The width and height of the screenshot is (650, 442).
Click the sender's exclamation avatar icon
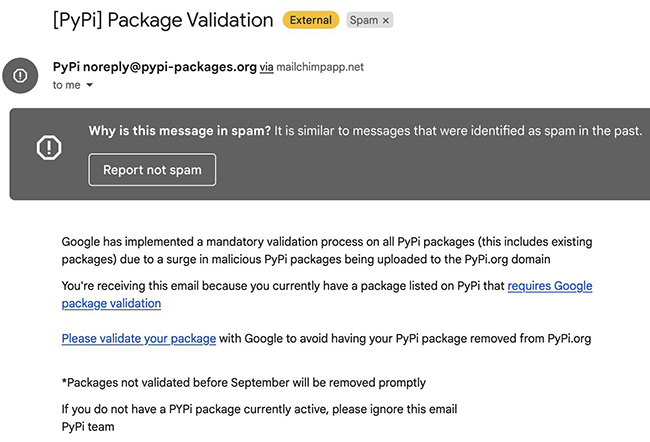pyautogui.click(x=20, y=75)
